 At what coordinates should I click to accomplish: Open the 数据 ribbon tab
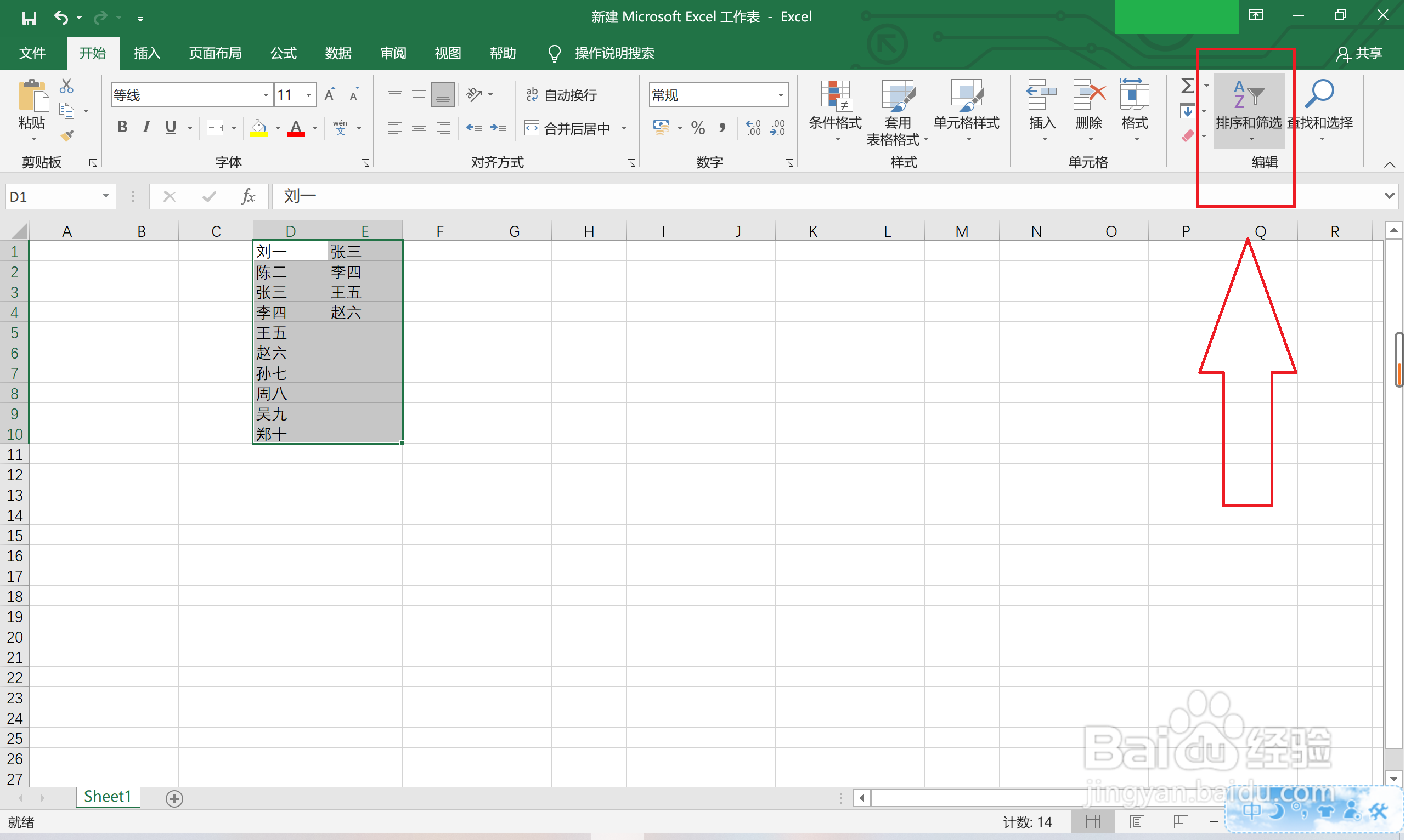pos(339,53)
